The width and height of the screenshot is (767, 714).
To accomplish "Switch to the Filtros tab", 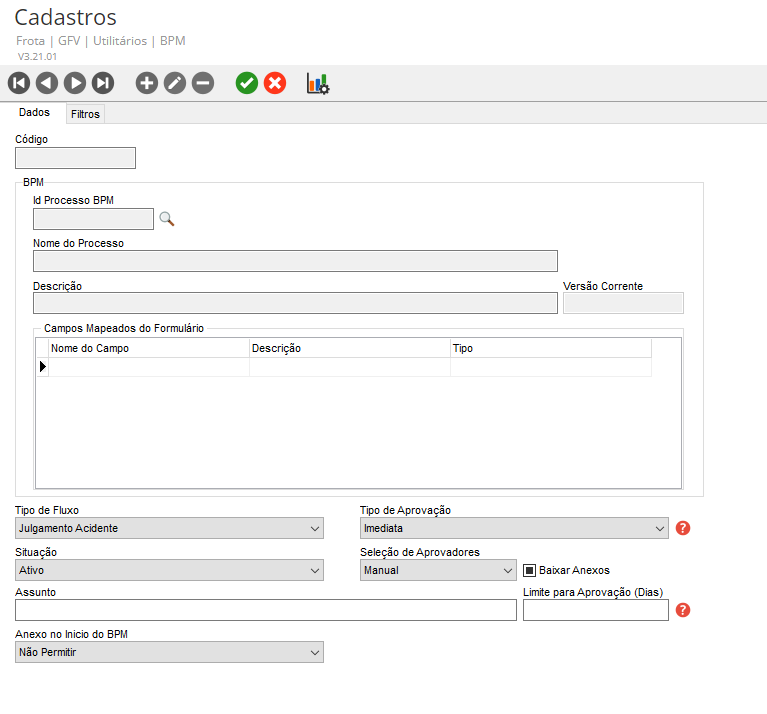I will (x=85, y=114).
